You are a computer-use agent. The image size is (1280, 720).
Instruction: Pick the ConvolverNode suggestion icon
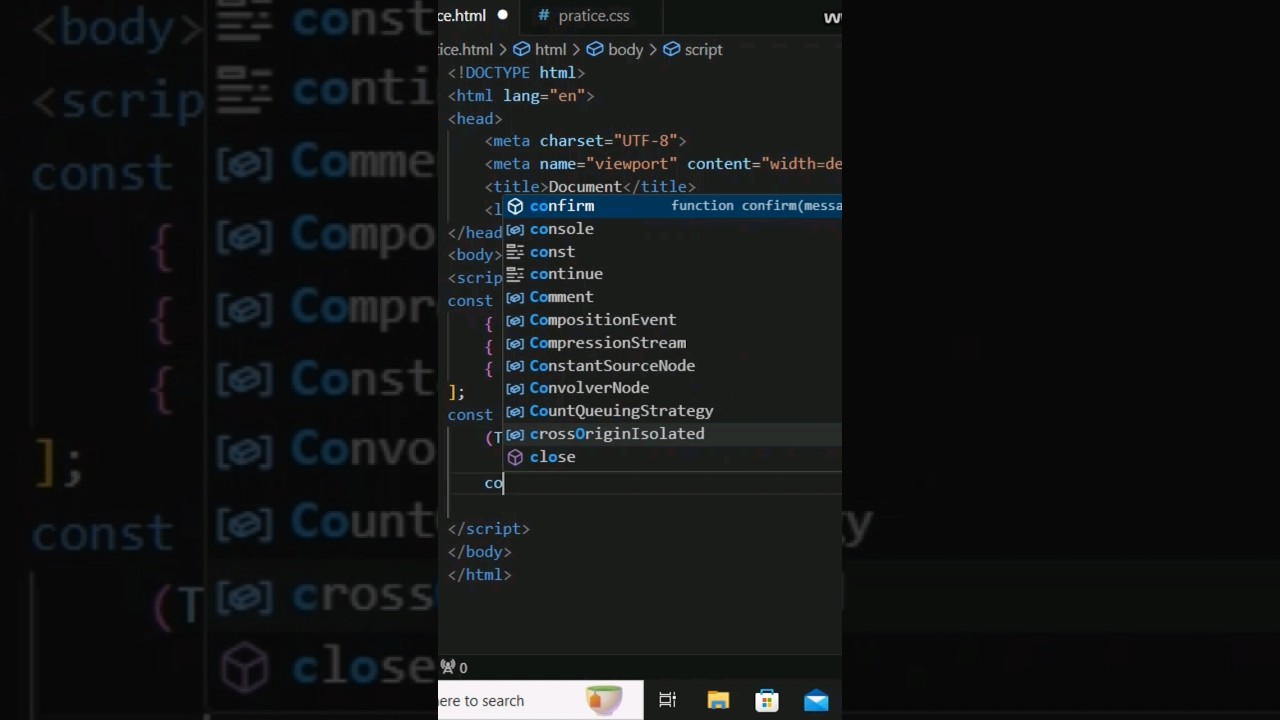(x=515, y=388)
